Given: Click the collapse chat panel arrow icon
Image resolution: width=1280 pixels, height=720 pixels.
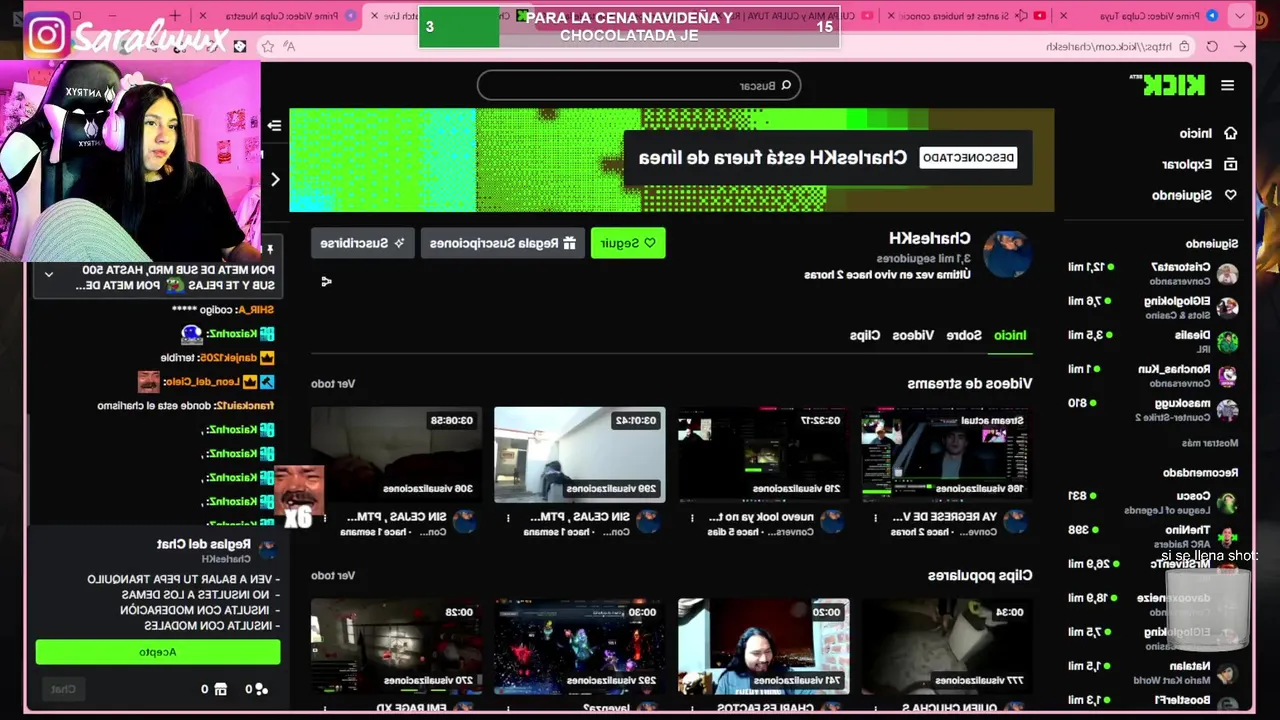Looking at the screenshot, I should (x=274, y=125).
